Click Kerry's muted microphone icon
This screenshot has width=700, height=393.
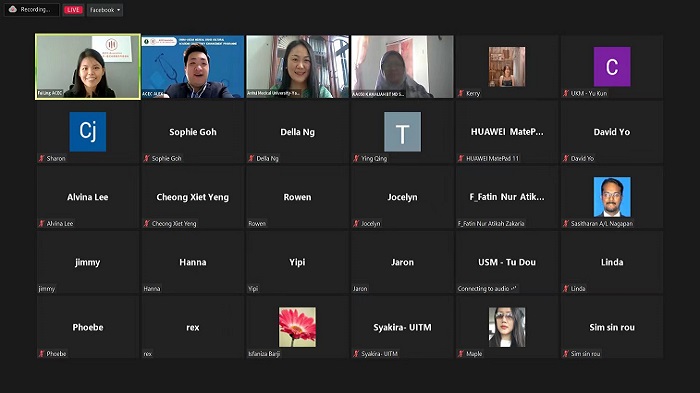(461, 93)
